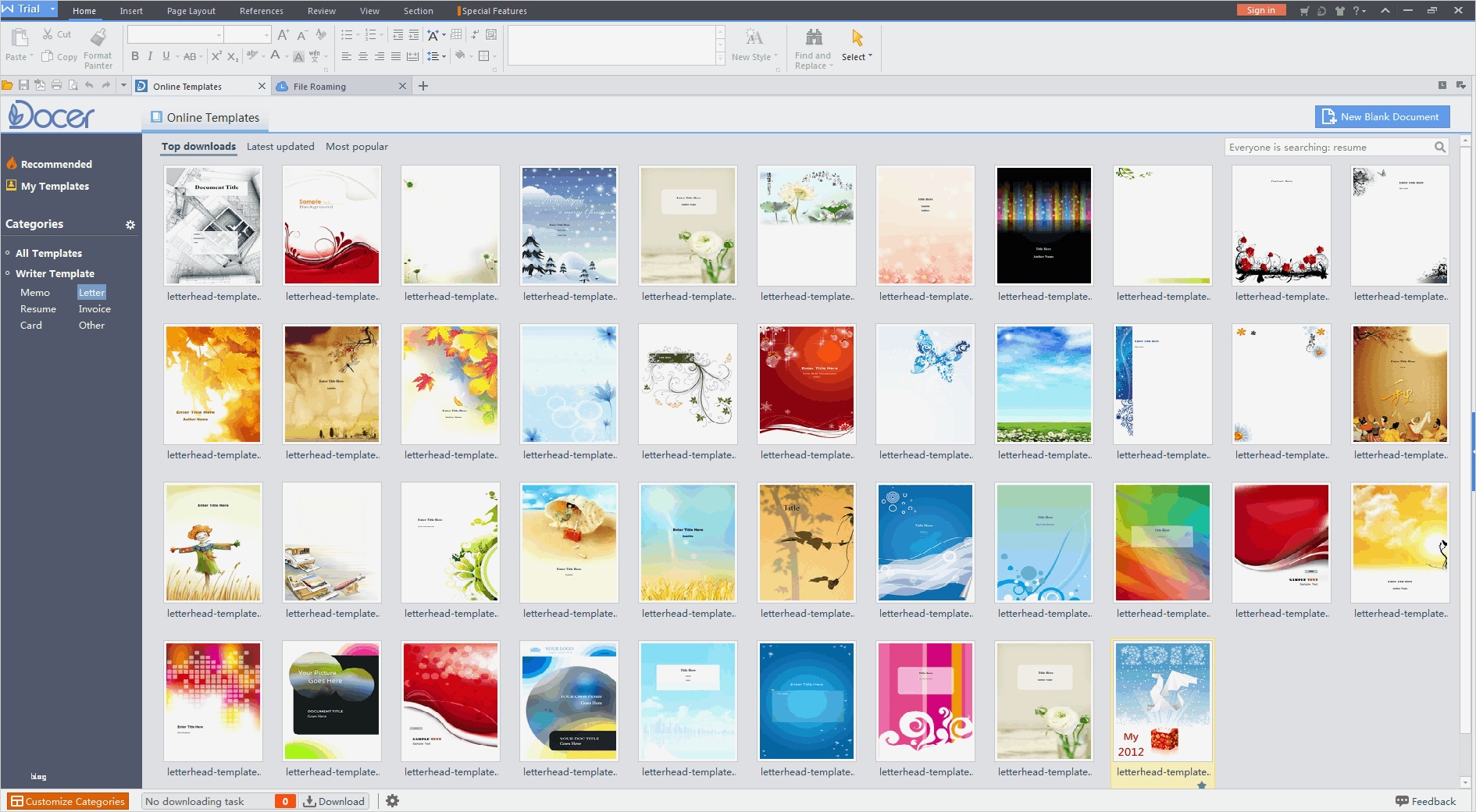Open the Page Layout ribbon tab
Screen dimensions: 1476x812
click(x=191, y=11)
